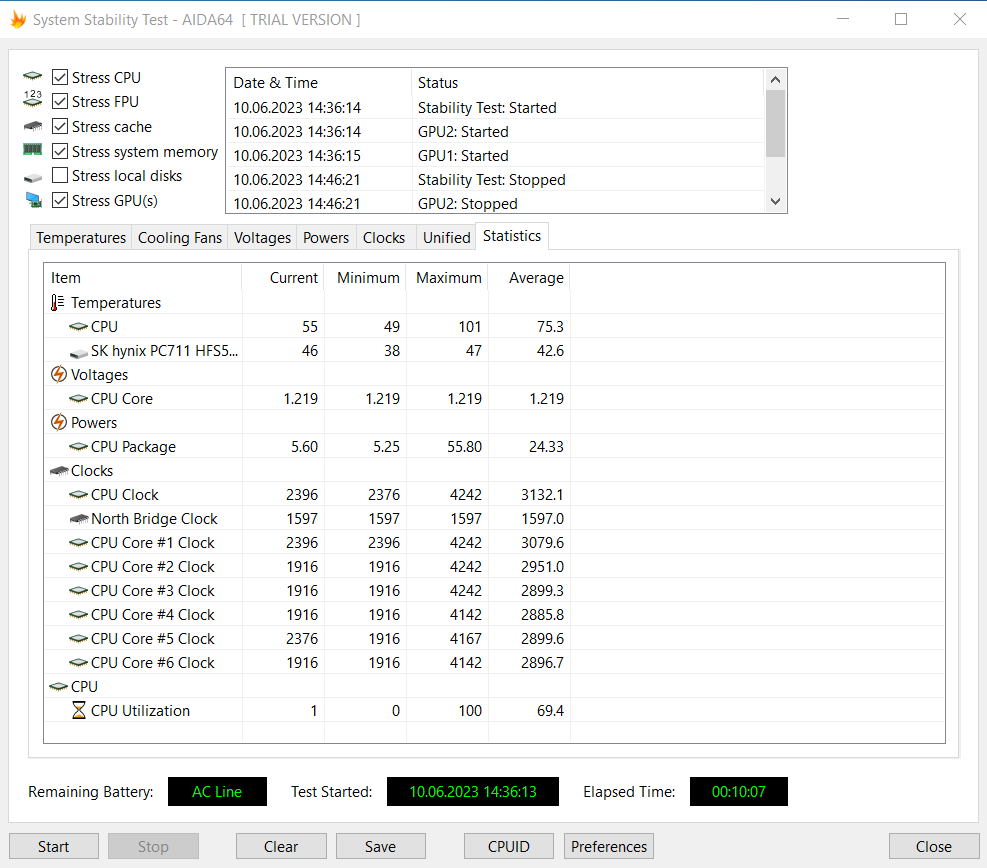Viewport: 987px width, 868px height.
Task: Click the Test Started timestamp display
Action: tap(473, 792)
